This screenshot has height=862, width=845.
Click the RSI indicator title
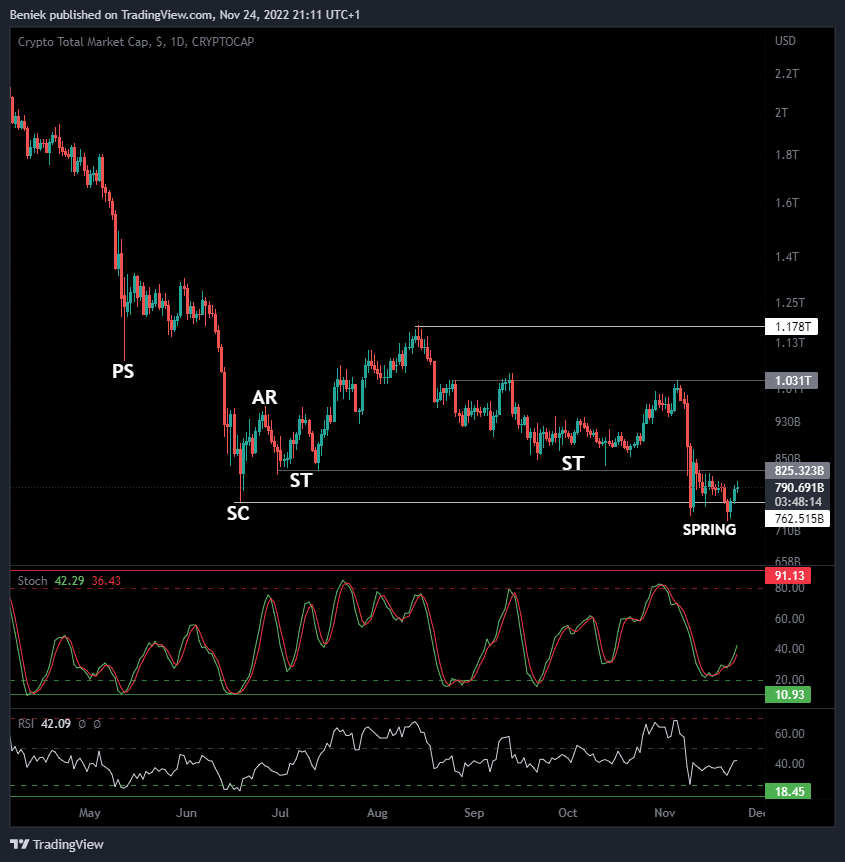pyautogui.click(x=26, y=723)
